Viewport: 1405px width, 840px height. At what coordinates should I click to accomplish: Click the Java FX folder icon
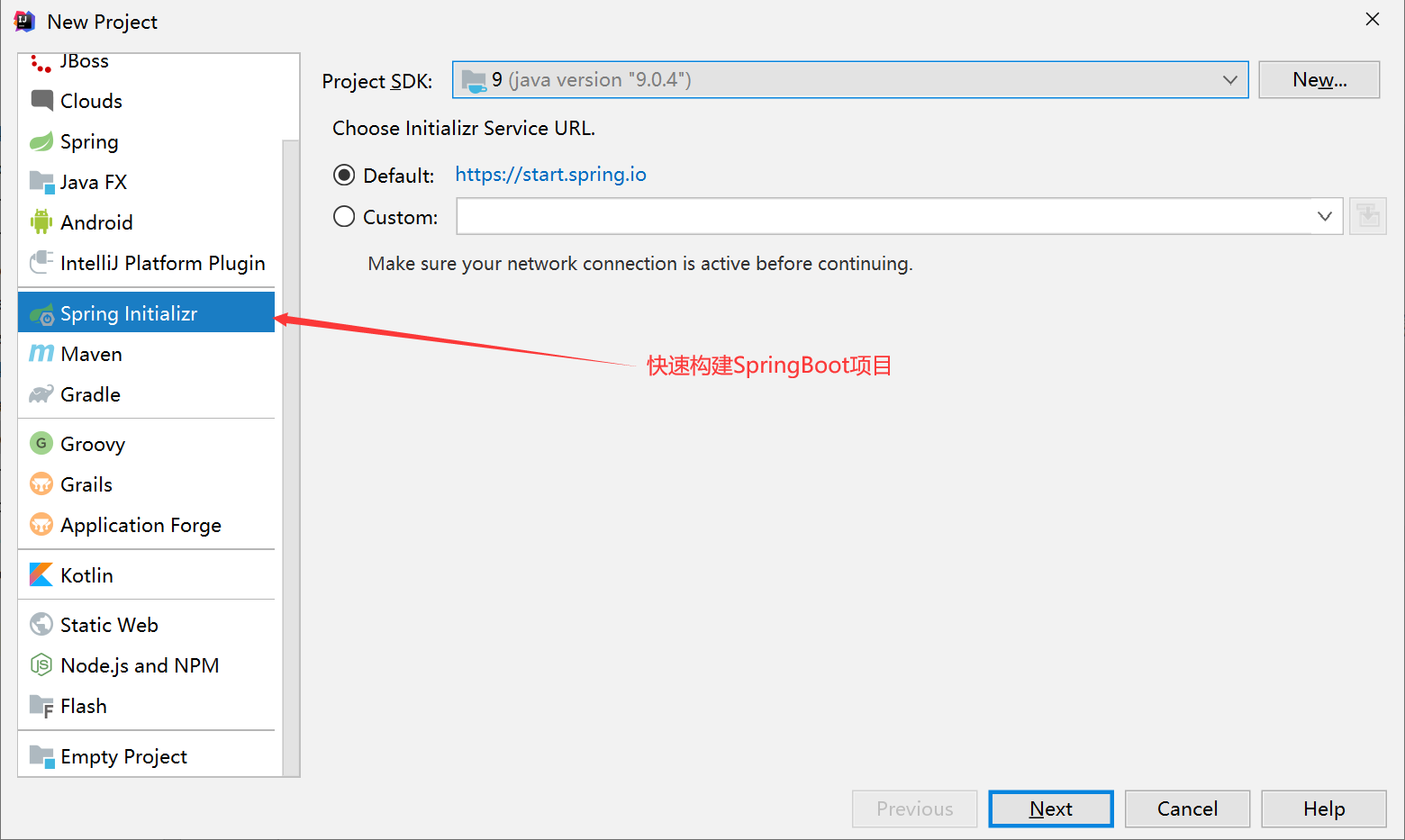41,182
